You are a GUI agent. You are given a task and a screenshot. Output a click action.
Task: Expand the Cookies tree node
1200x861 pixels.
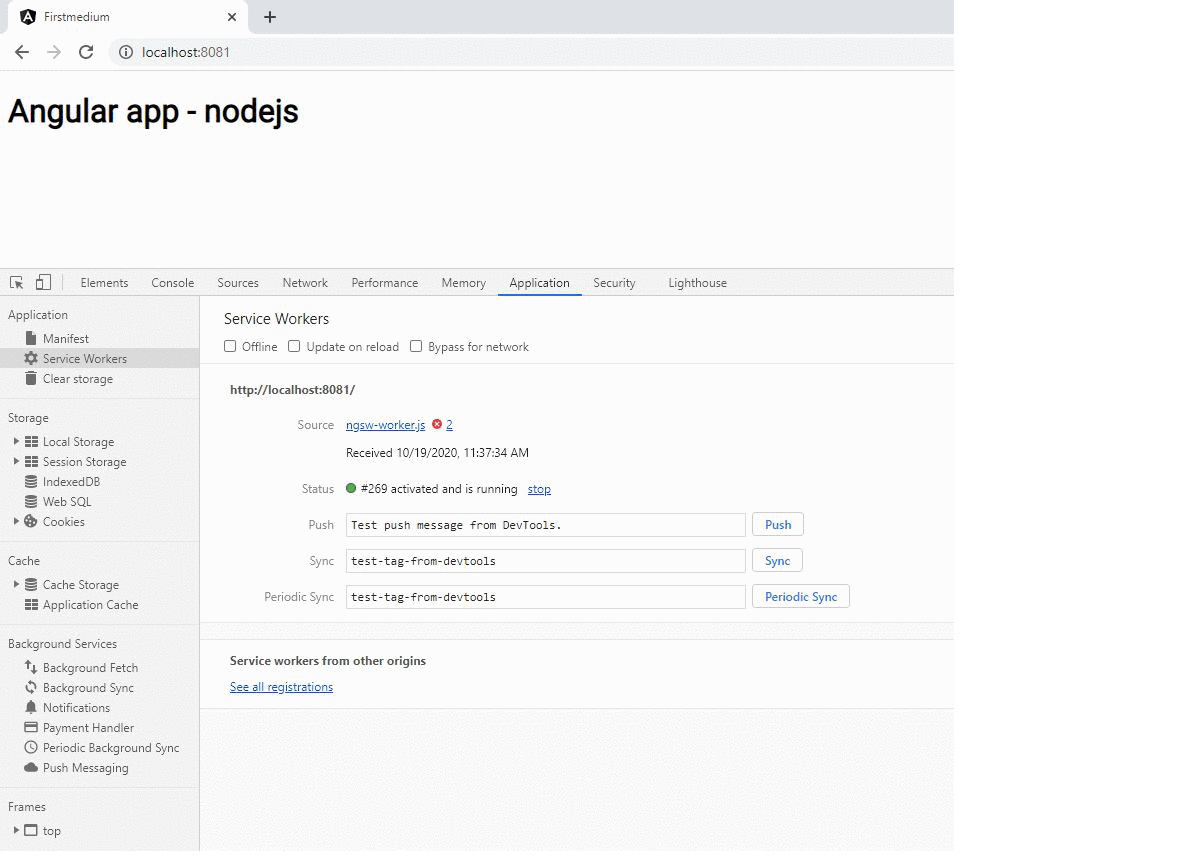(x=16, y=522)
